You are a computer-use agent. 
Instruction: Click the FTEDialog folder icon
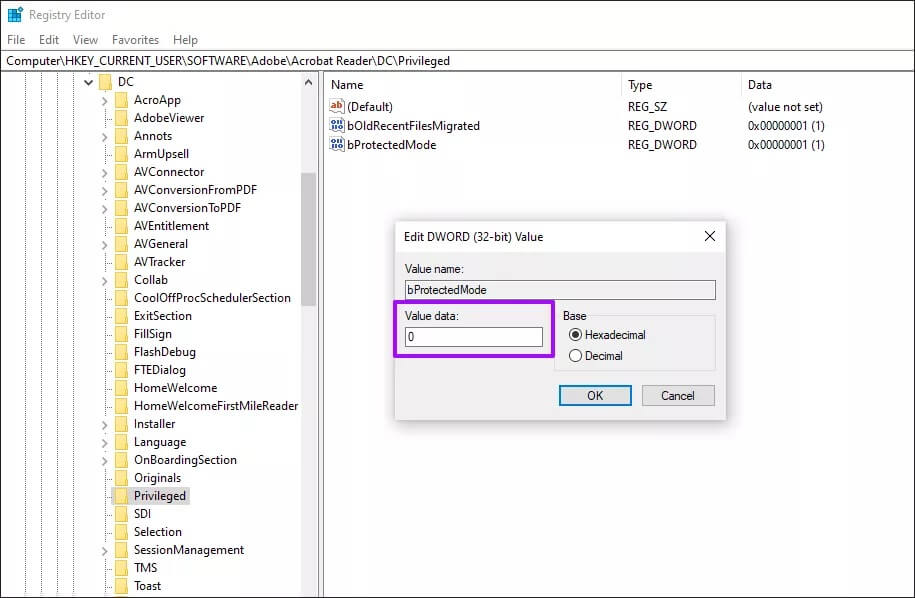tap(121, 370)
